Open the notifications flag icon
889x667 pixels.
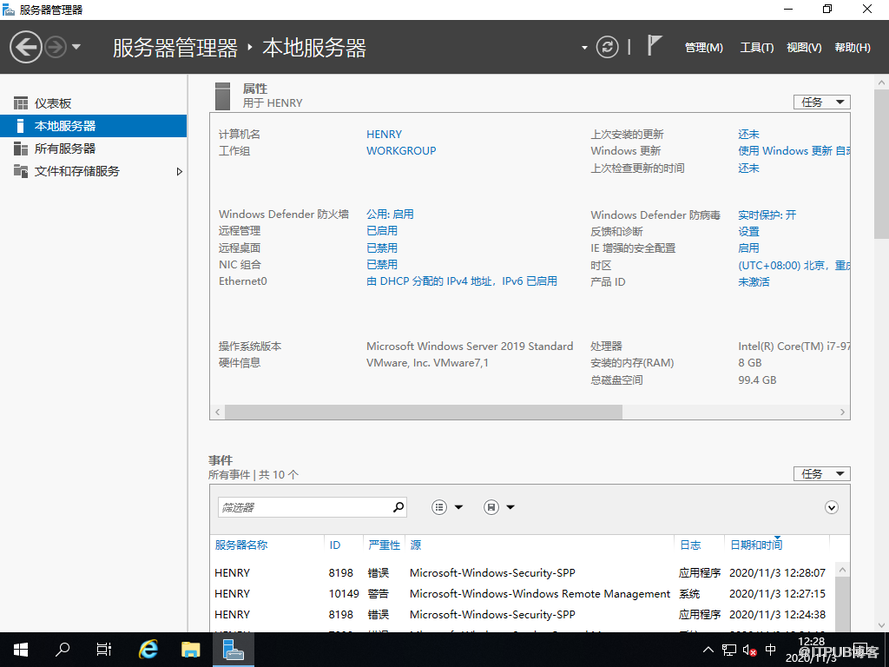[x=655, y=46]
